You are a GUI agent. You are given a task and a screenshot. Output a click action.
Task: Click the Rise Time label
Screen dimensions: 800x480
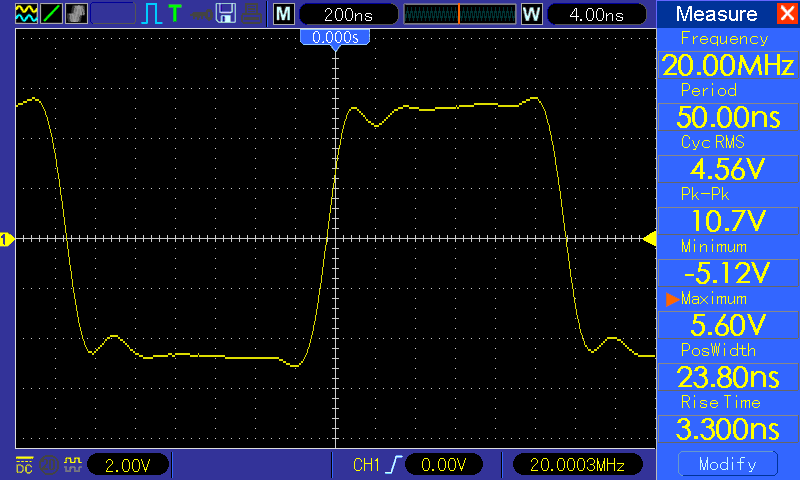[x=720, y=402]
